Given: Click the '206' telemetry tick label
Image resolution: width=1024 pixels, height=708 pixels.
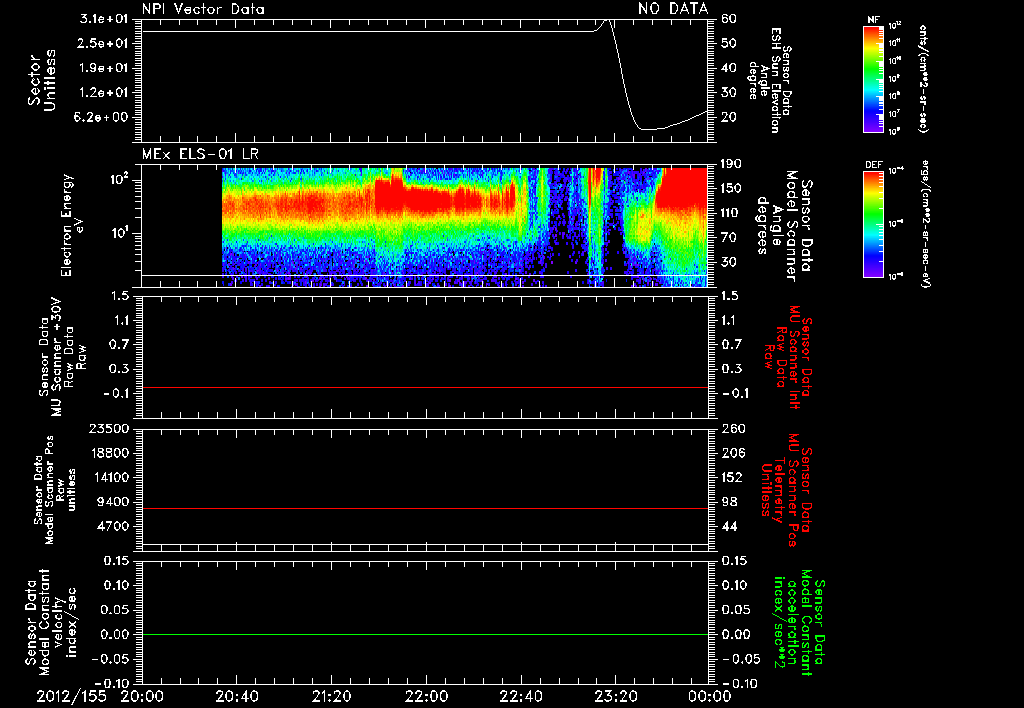Looking at the screenshot, I should (733, 453).
